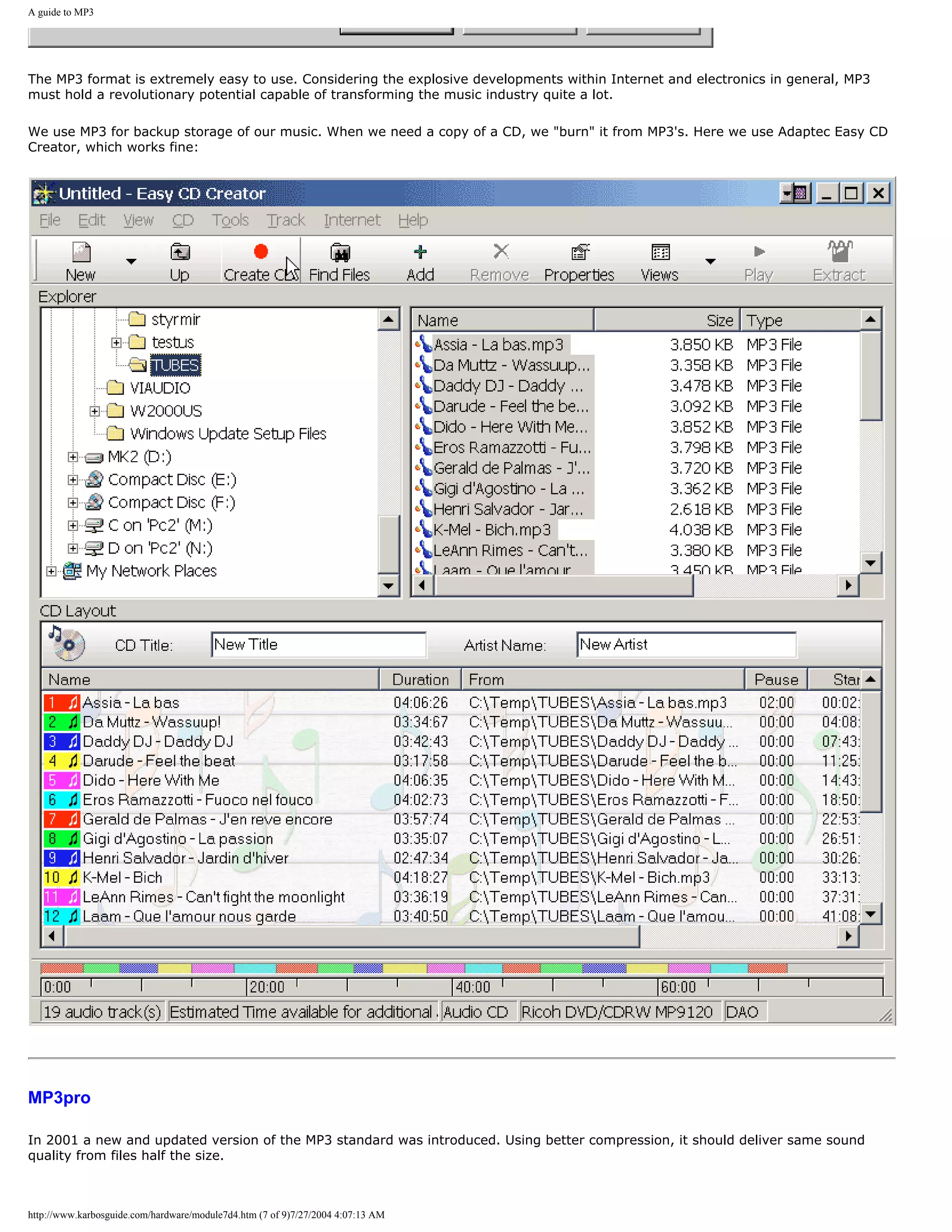
Task: Select the TUBES folder
Action: [x=175, y=365]
